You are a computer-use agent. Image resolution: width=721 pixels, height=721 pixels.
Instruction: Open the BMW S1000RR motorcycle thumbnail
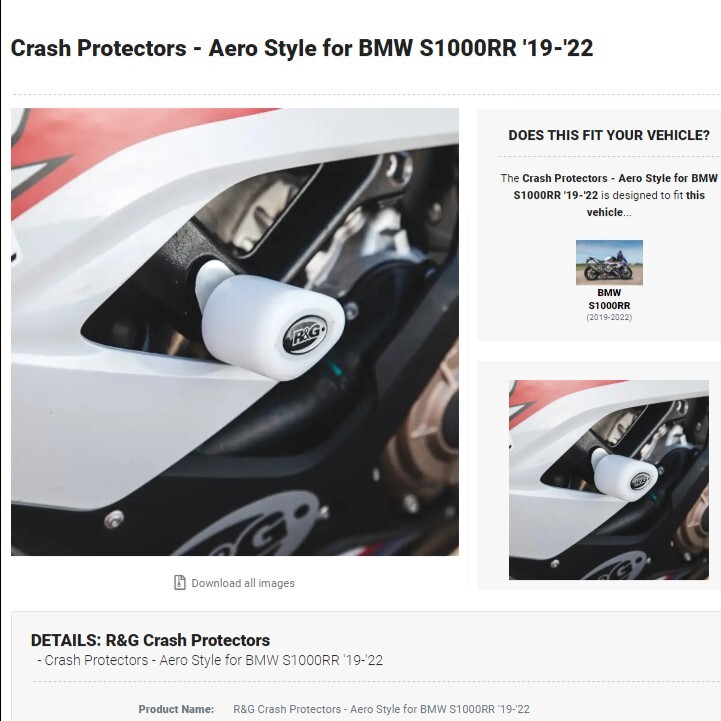pyautogui.click(x=609, y=262)
